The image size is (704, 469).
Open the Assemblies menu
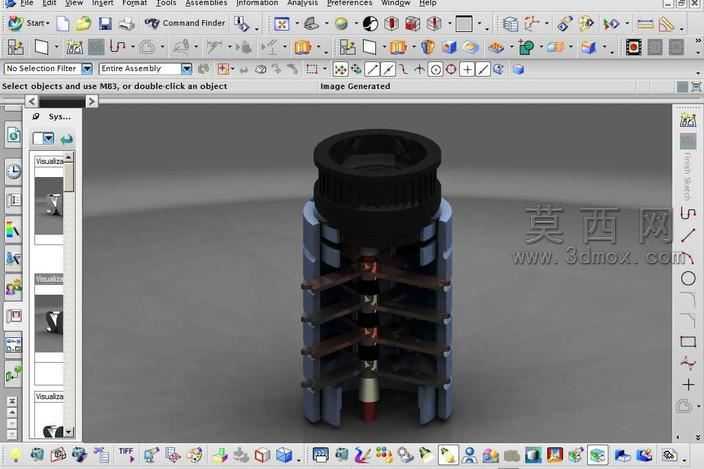[x=206, y=3]
